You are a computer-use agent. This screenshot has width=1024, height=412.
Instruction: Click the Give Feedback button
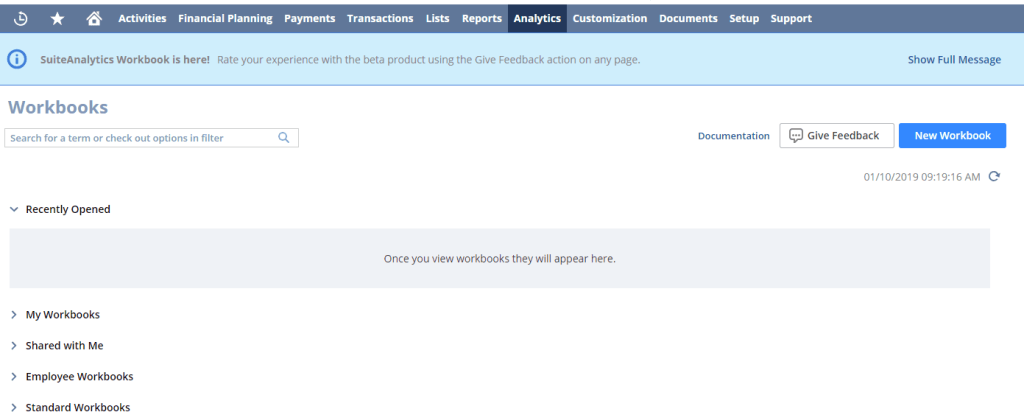tap(837, 136)
